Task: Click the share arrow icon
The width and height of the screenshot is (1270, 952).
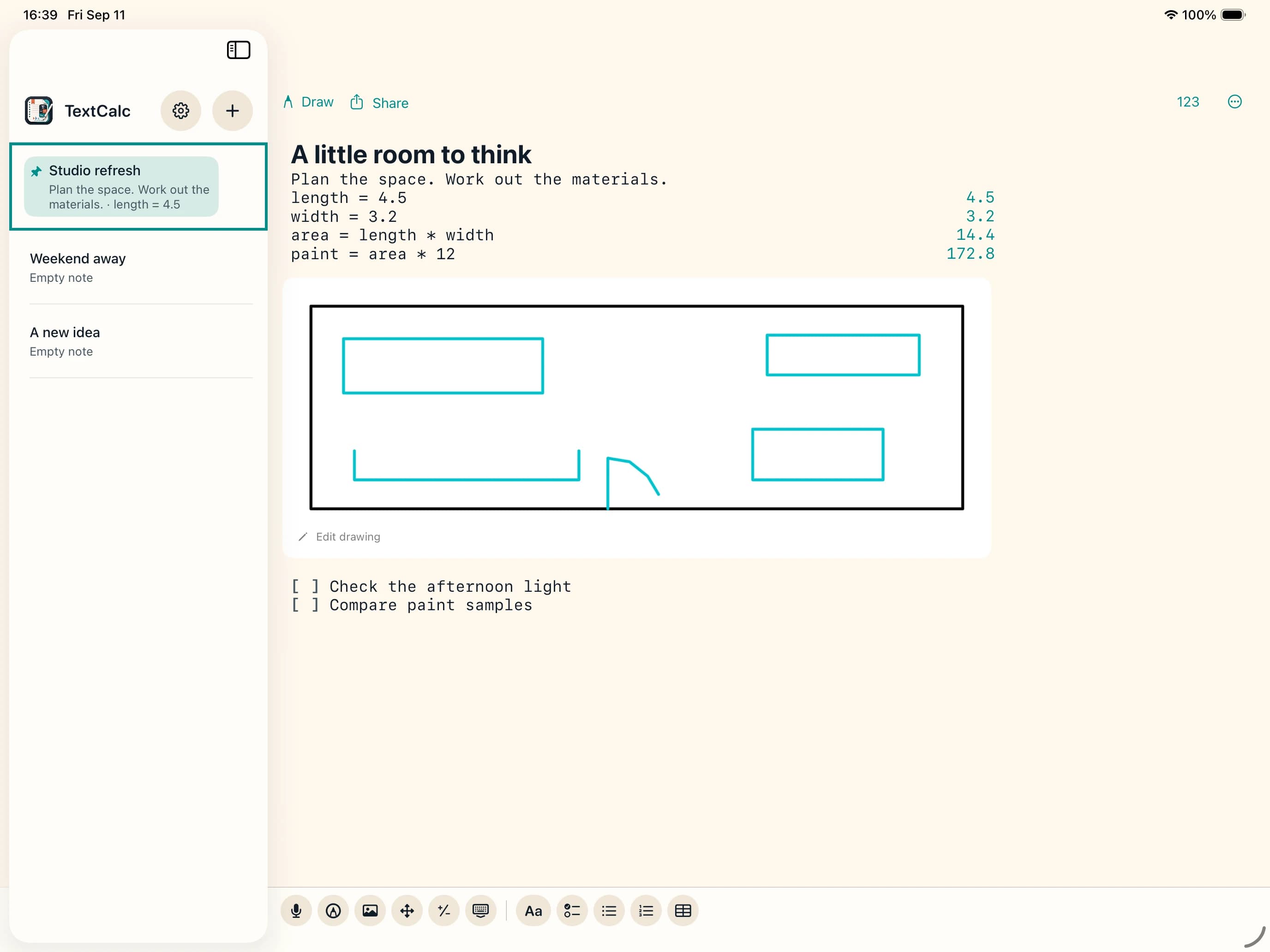Action: (357, 102)
